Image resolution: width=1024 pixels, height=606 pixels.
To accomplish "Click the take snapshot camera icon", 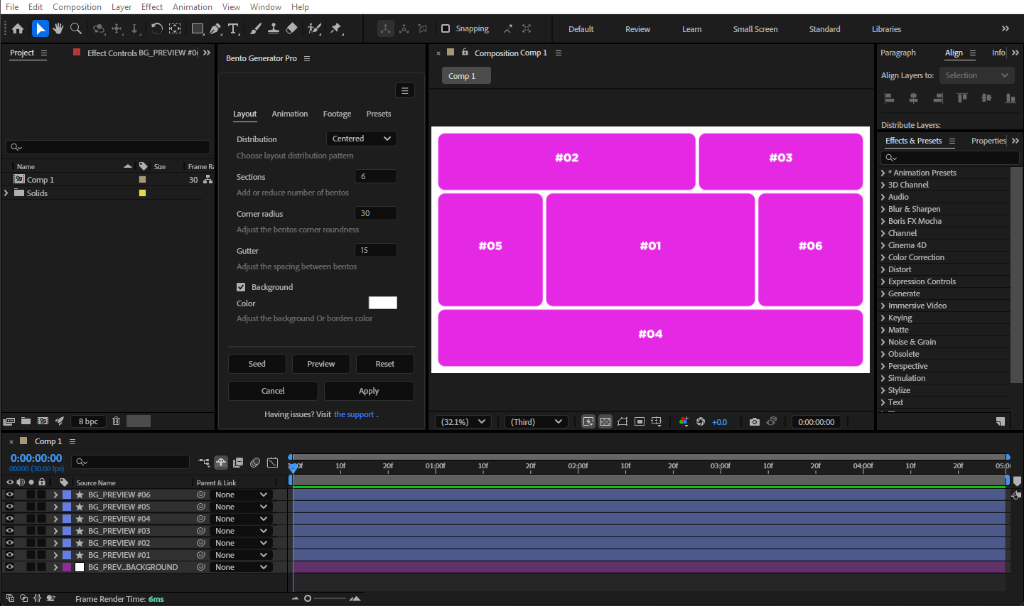I will [x=754, y=422].
